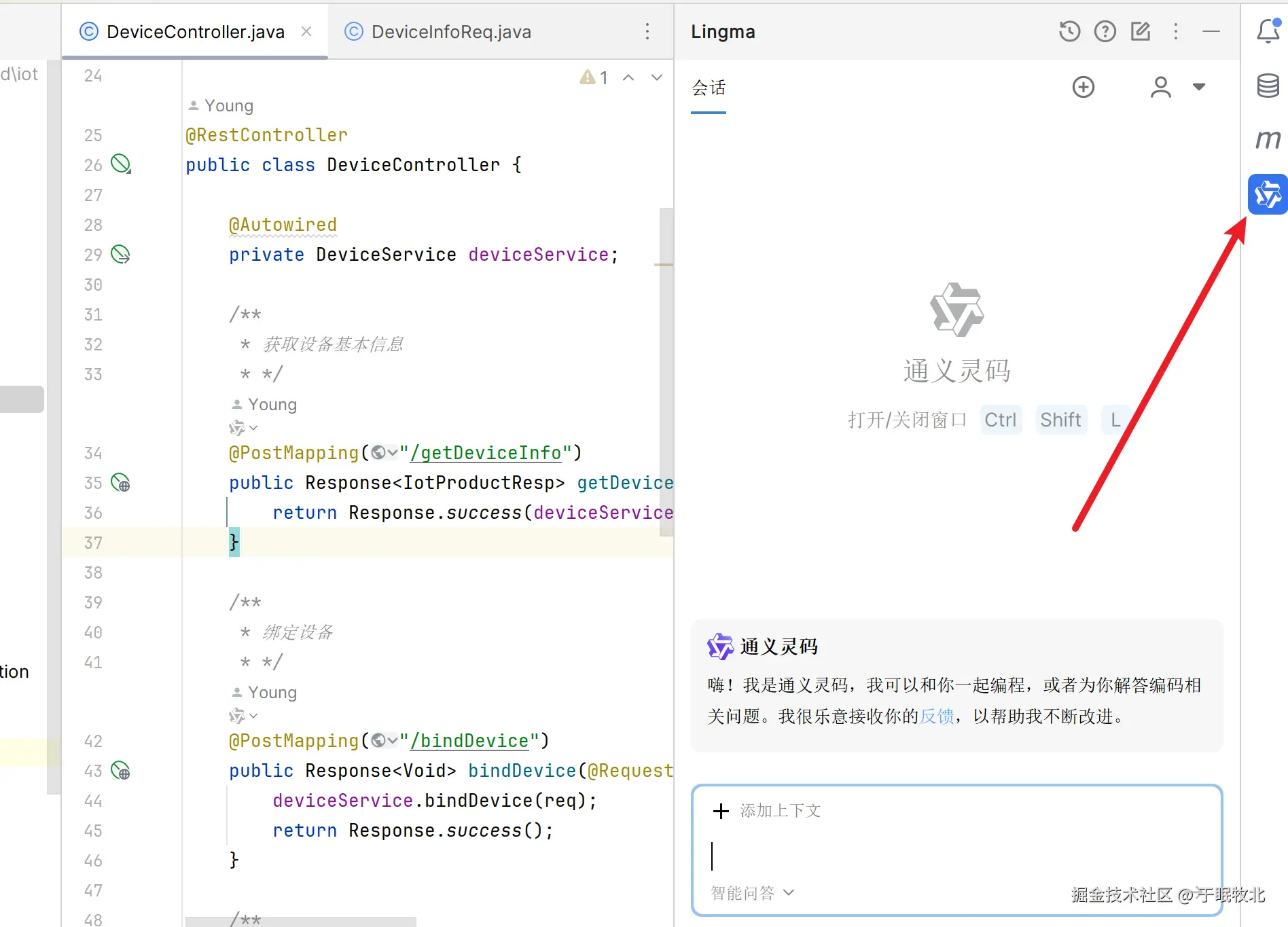Click the 绑定设备 comment
This screenshot has width=1288, height=927.
[x=298, y=632]
